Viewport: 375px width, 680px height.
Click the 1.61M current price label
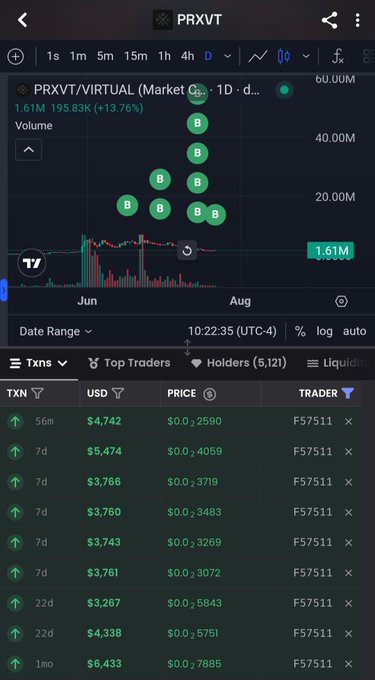coord(331,251)
